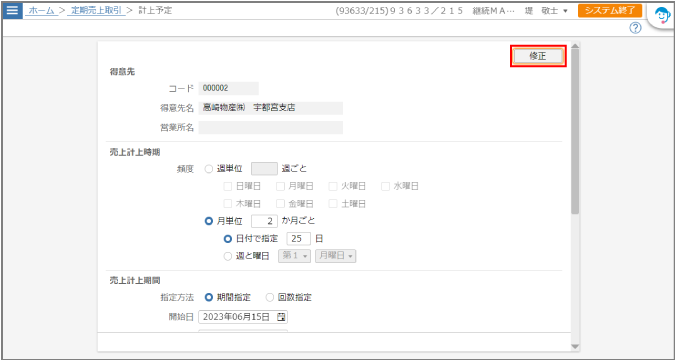Open the 月曜日 weekday dropdown

[335, 256]
